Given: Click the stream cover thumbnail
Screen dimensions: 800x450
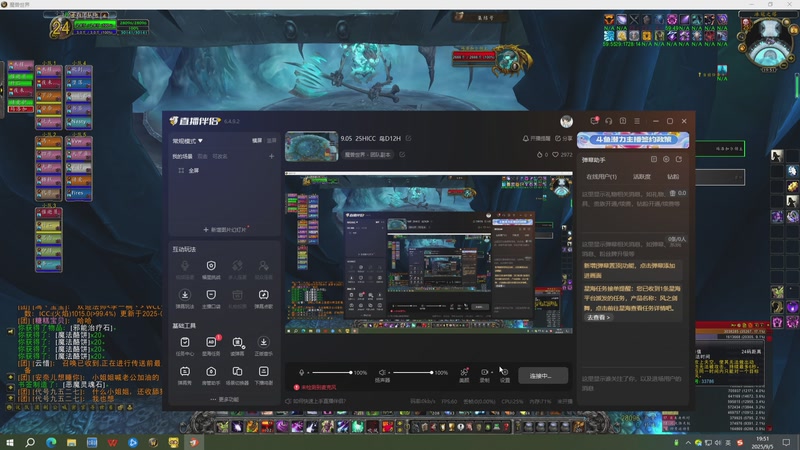Looking at the screenshot, I should (311, 146).
